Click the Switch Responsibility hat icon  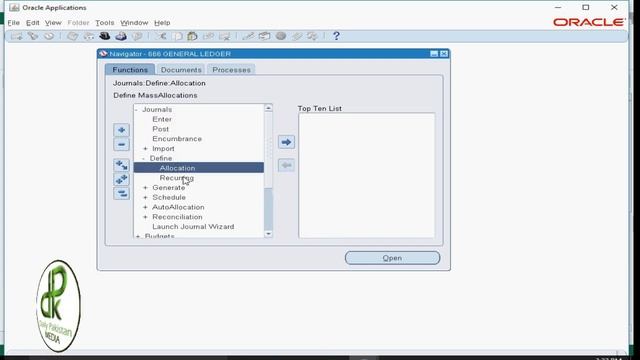pyautogui.click(x=105, y=36)
